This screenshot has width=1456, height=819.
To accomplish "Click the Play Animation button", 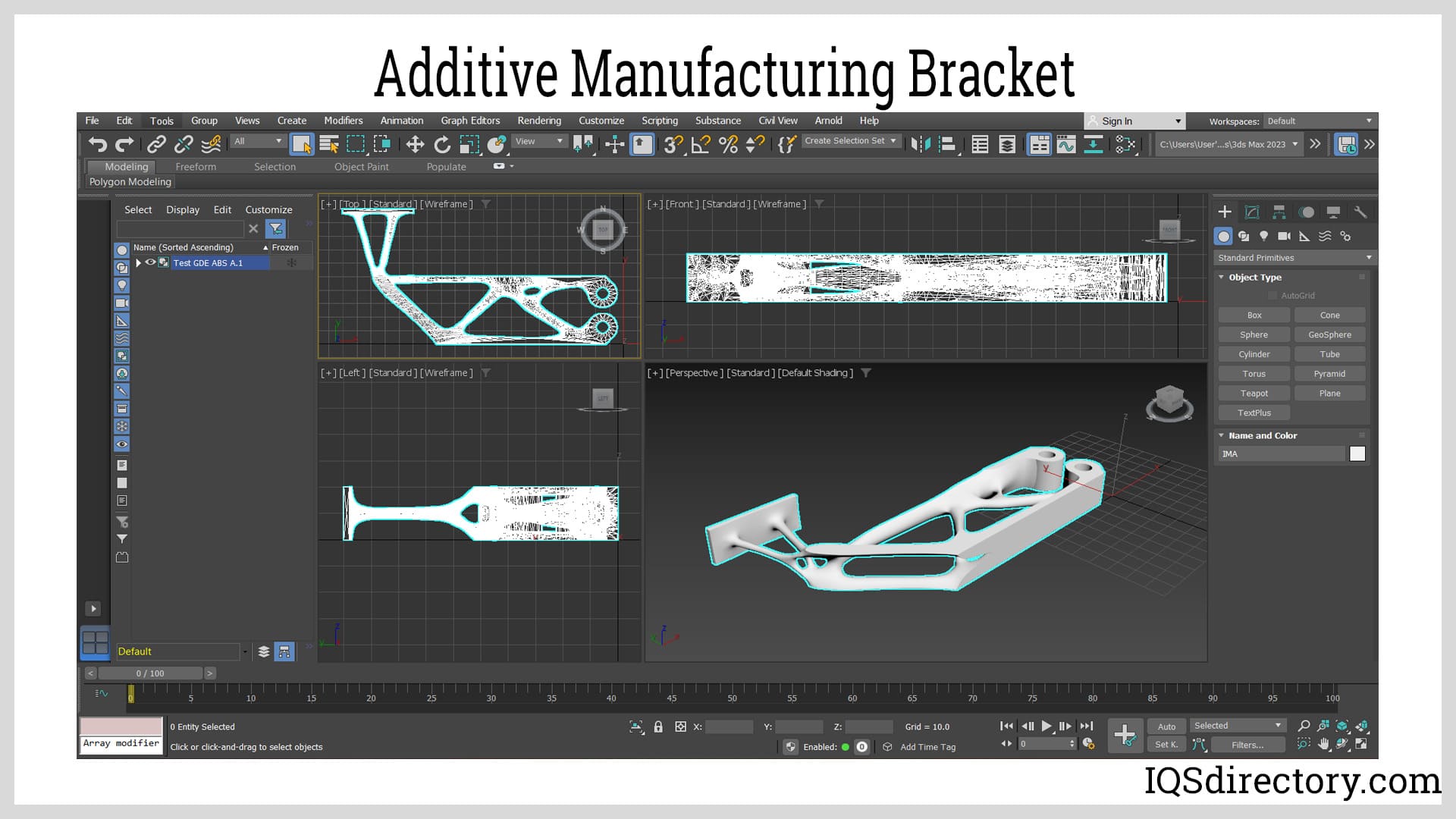I will 1046,726.
